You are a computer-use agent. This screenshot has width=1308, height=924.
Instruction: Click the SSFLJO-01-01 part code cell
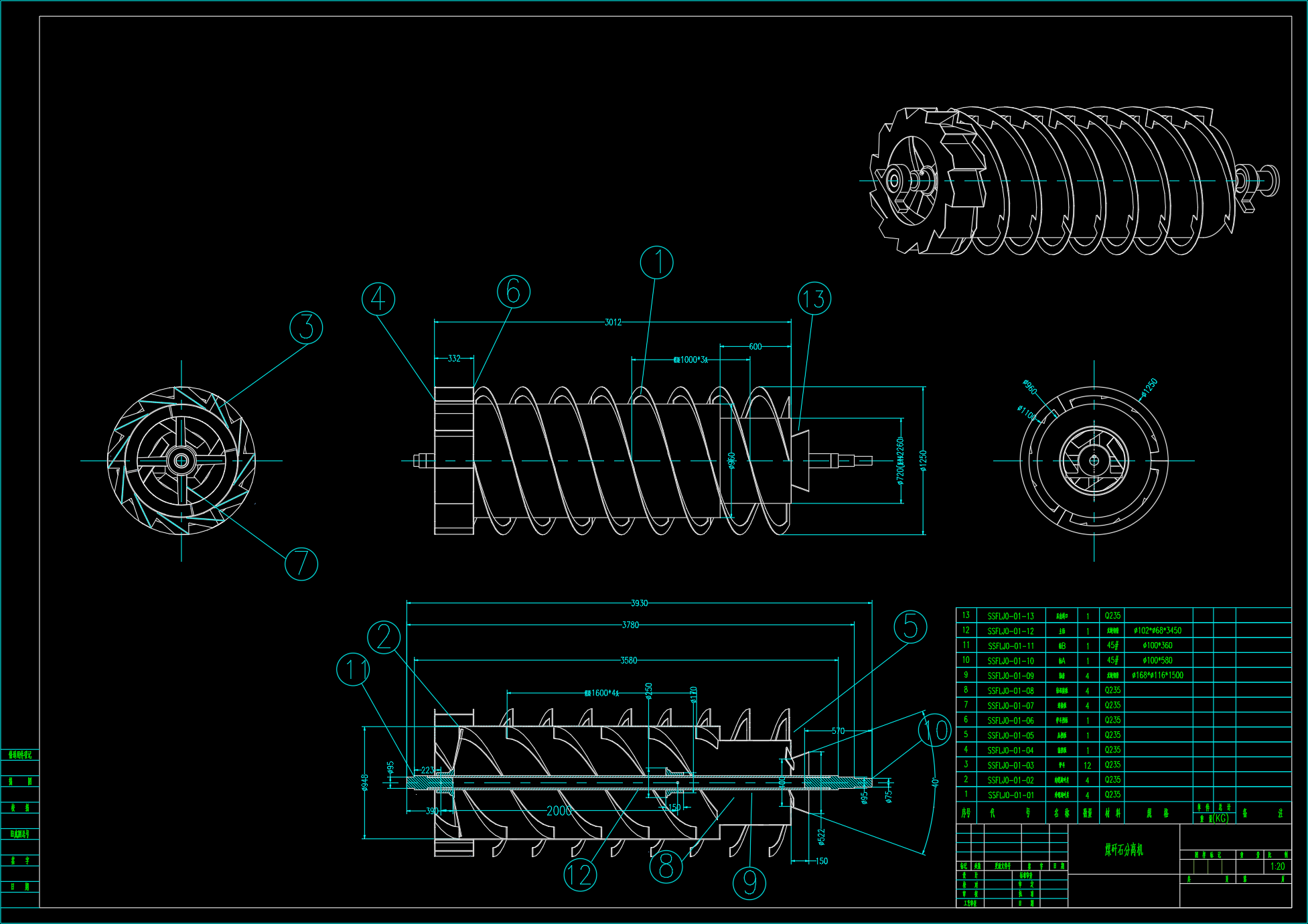tap(1010, 795)
